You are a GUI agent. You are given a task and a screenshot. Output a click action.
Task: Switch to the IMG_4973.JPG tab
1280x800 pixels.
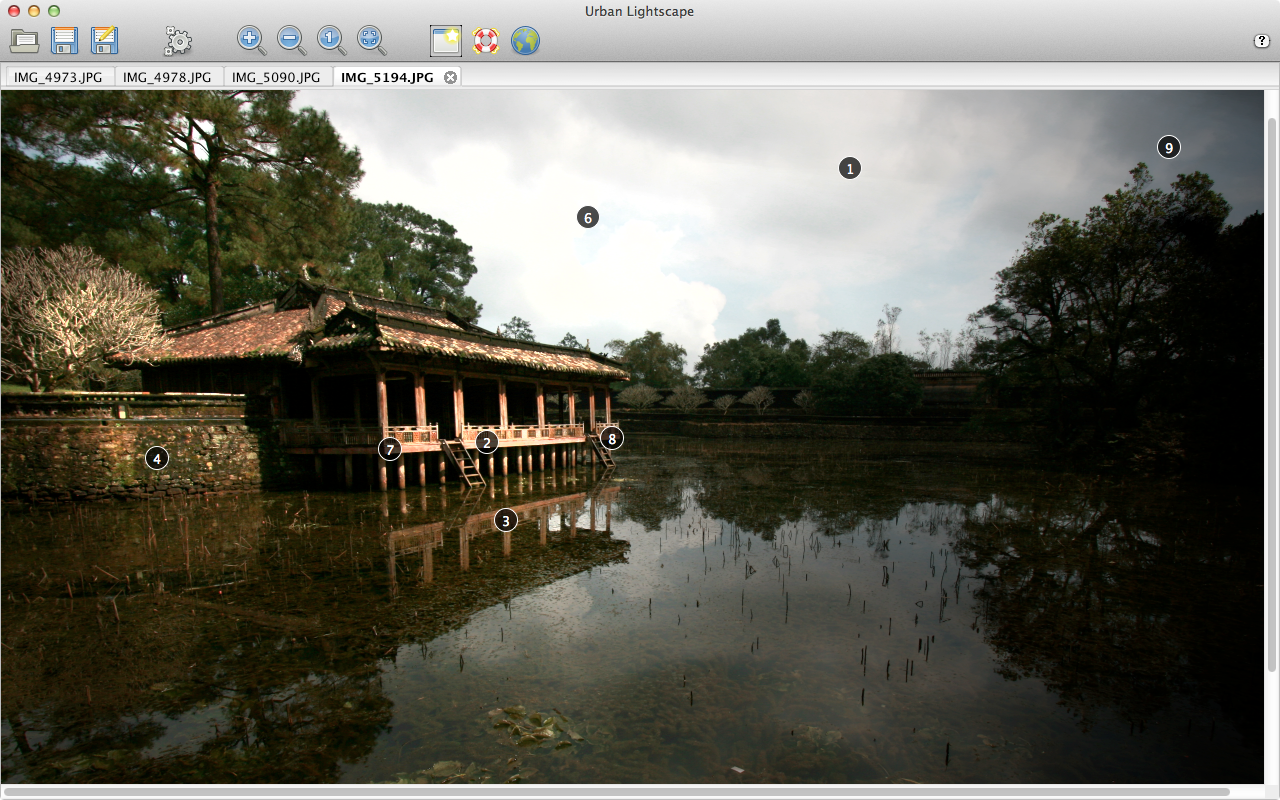pyautogui.click(x=60, y=77)
